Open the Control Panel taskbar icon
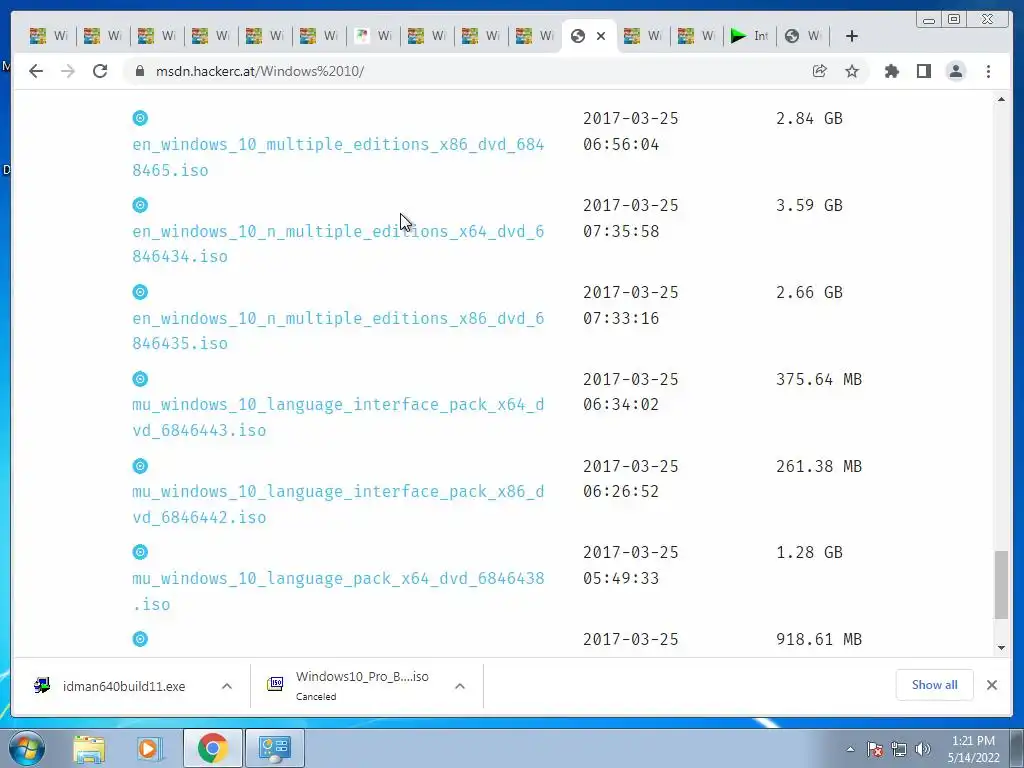The height and width of the screenshot is (768, 1024). coord(274,748)
